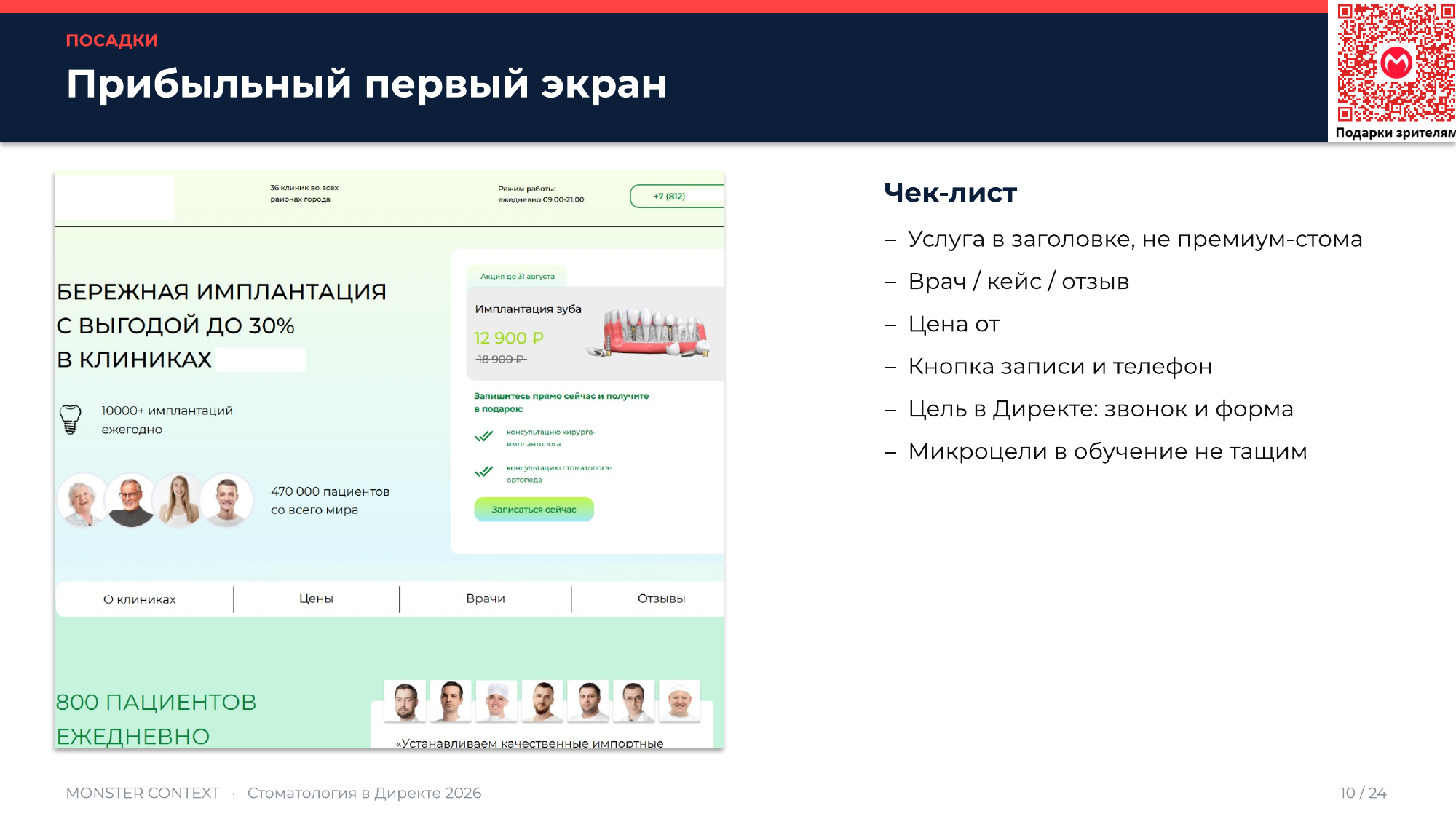Click the bearded man with glasses avatar
Screen dimensions: 1456x819
click(130, 500)
